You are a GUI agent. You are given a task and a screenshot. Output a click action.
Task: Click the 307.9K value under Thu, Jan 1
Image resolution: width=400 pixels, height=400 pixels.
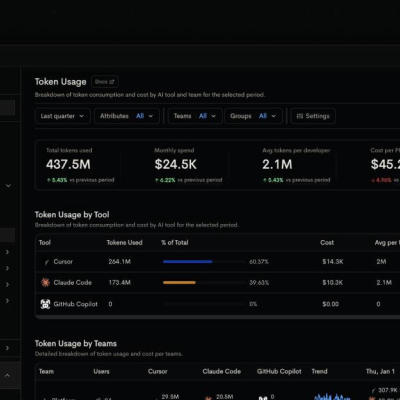pos(387,390)
